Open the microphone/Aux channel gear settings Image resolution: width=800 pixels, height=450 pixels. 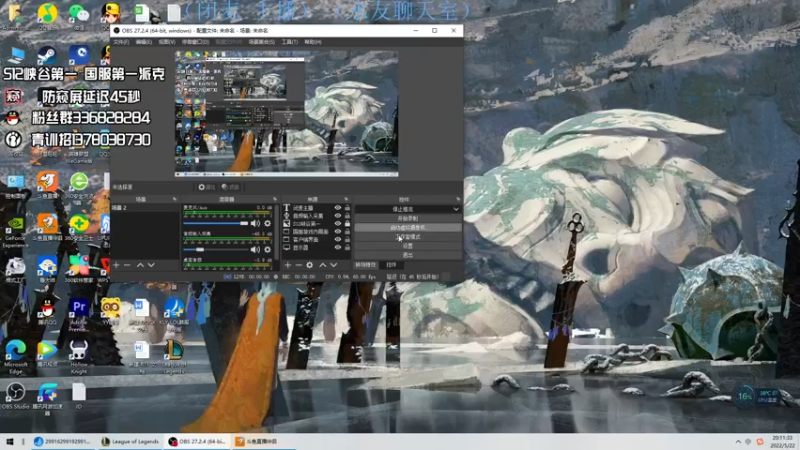tap(267, 223)
